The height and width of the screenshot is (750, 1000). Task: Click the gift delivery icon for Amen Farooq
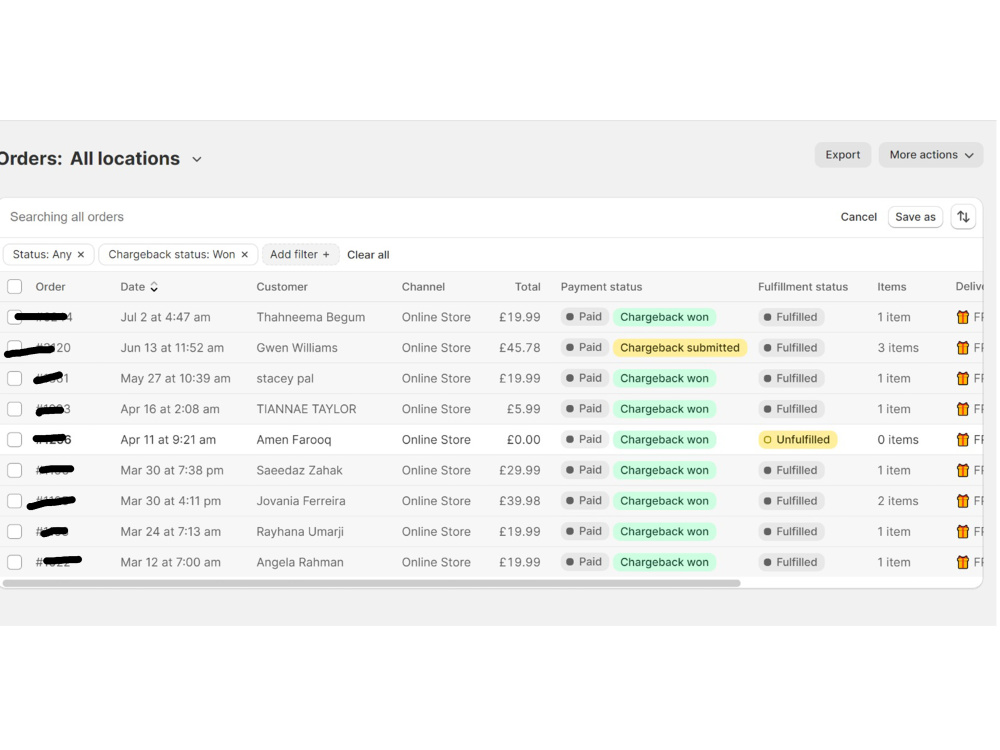(x=962, y=439)
